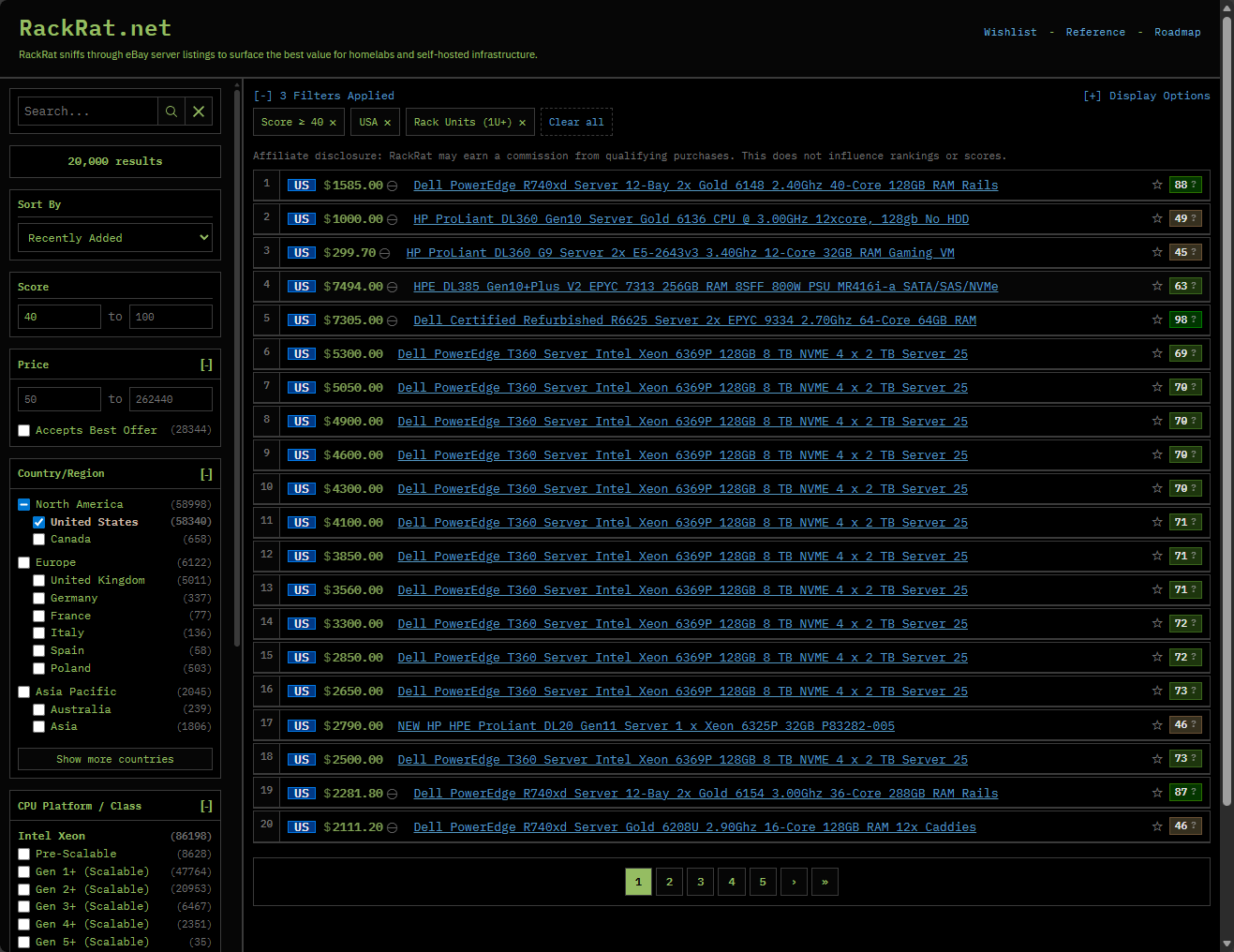
Task: Open the Dell Certified Refurbished R6625 listing
Action: point(695,320)
